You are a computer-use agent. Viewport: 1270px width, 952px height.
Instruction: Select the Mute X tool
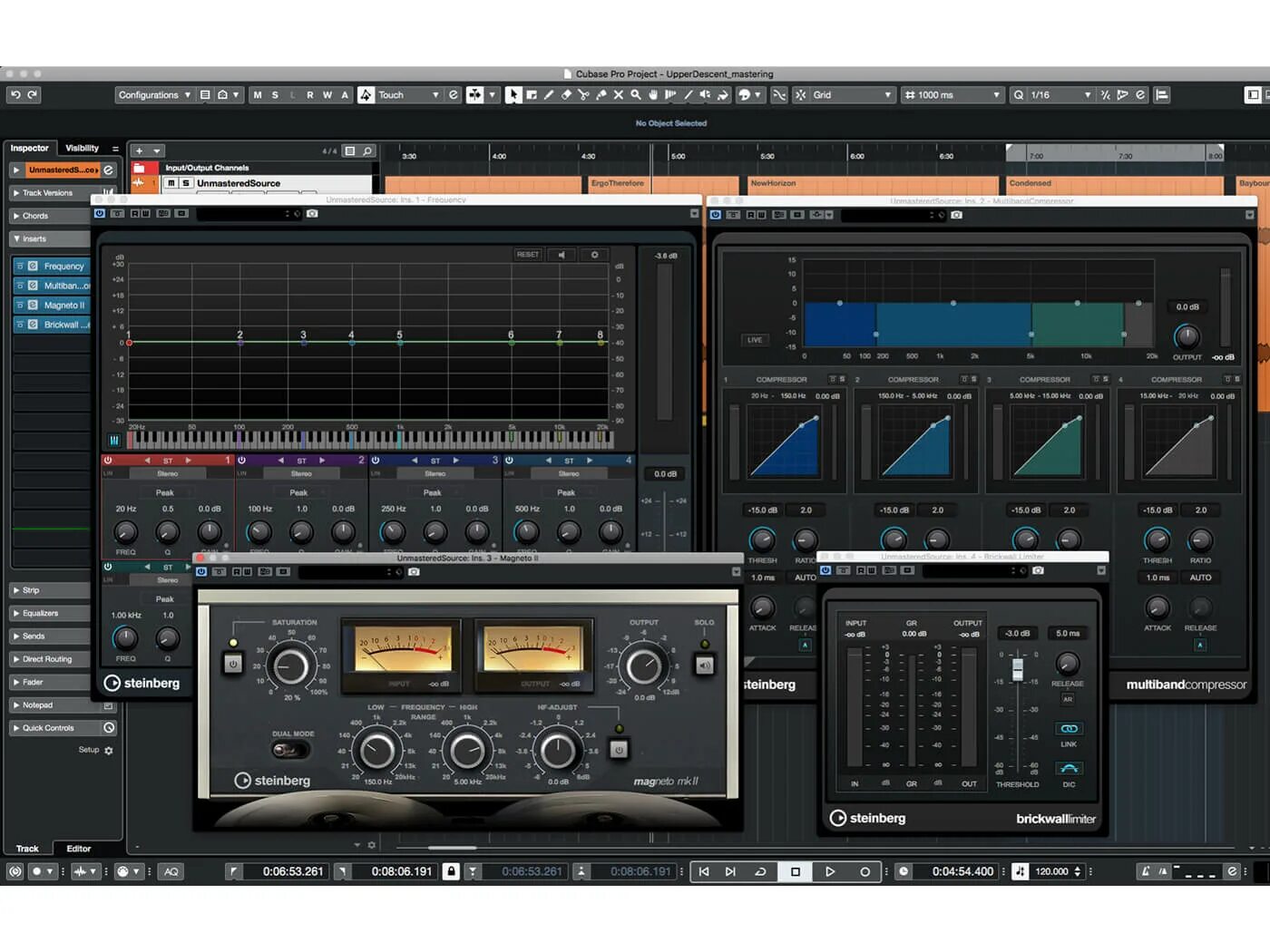tap(618, 94)
